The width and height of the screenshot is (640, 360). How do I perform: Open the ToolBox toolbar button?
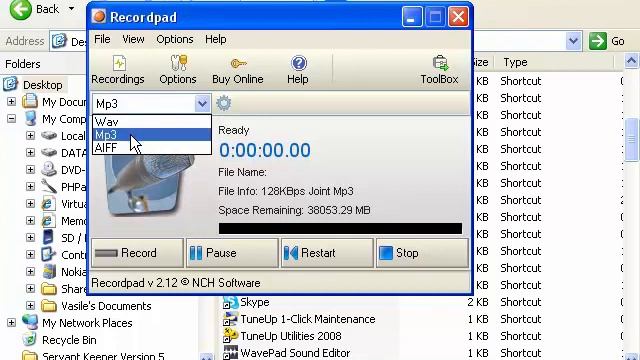(x=440, y=70)
